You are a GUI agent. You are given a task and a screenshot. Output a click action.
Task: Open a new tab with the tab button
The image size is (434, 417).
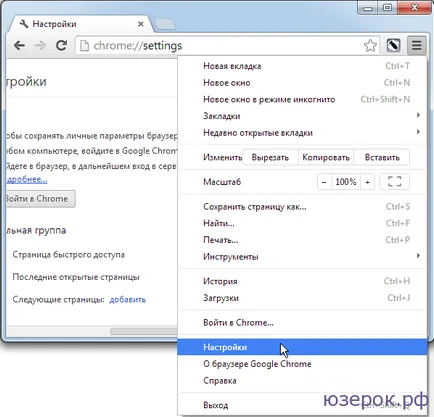(x=165, y=24)
